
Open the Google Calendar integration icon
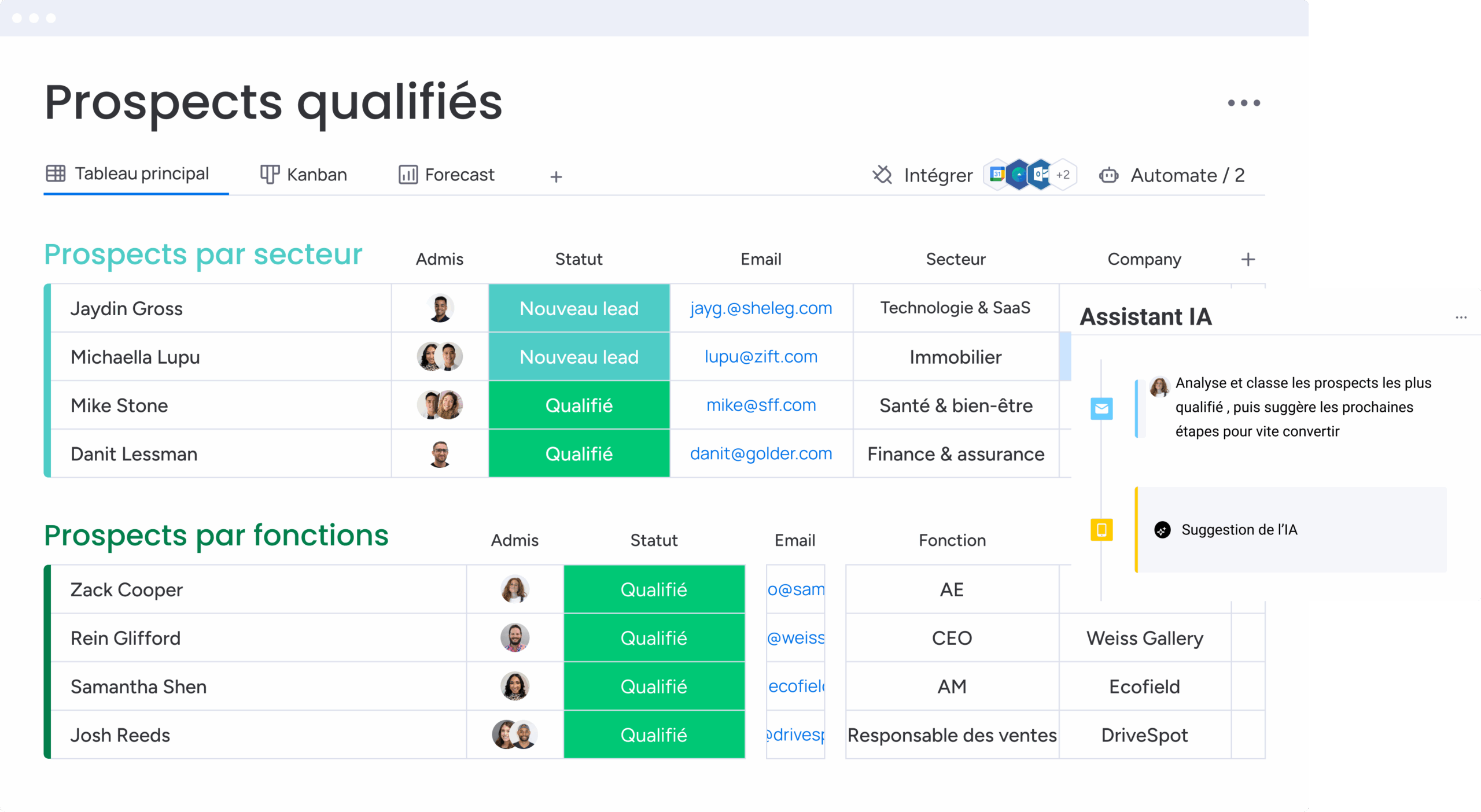(997, 174)
